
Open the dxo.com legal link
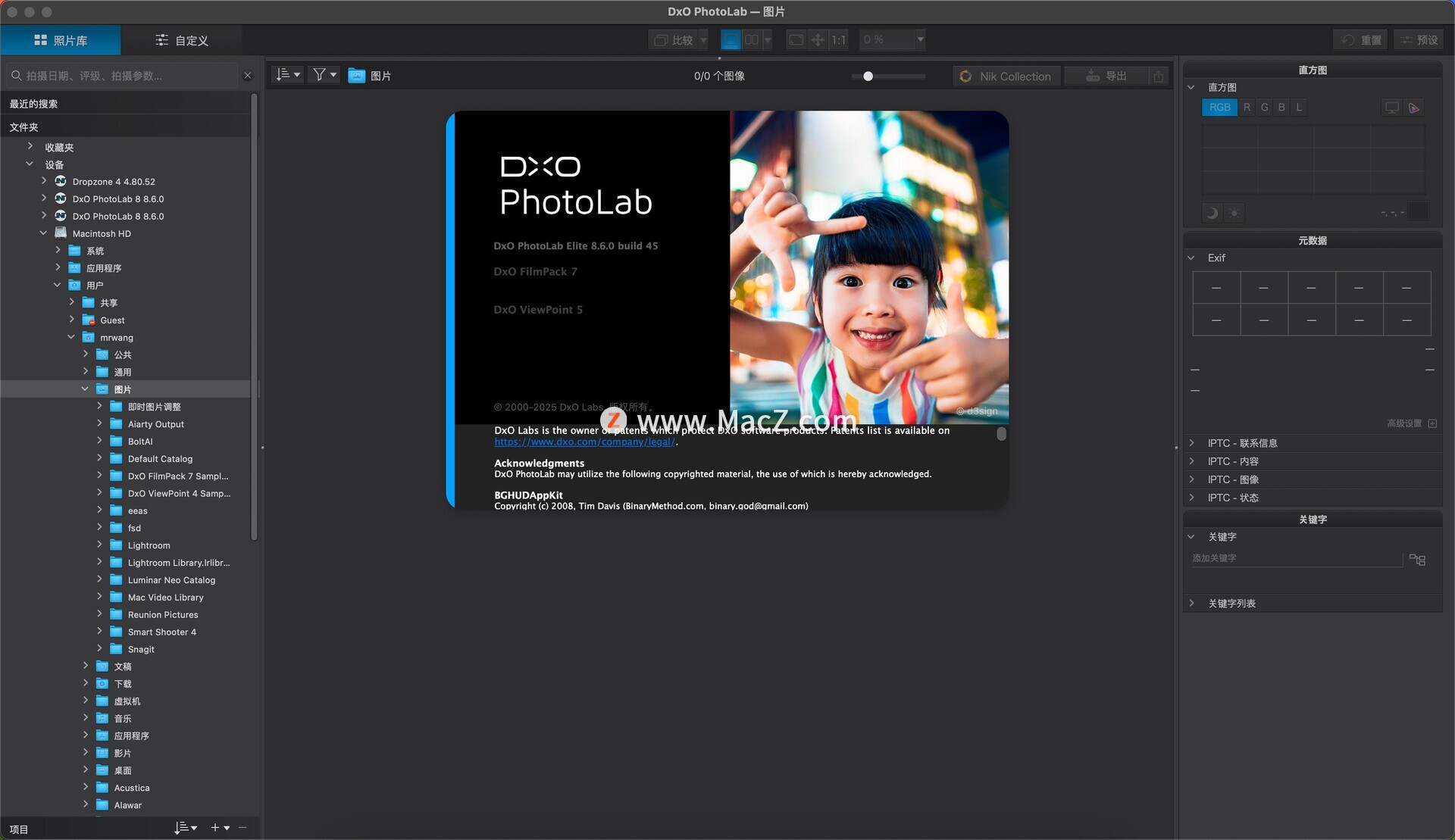coord(584,442)
